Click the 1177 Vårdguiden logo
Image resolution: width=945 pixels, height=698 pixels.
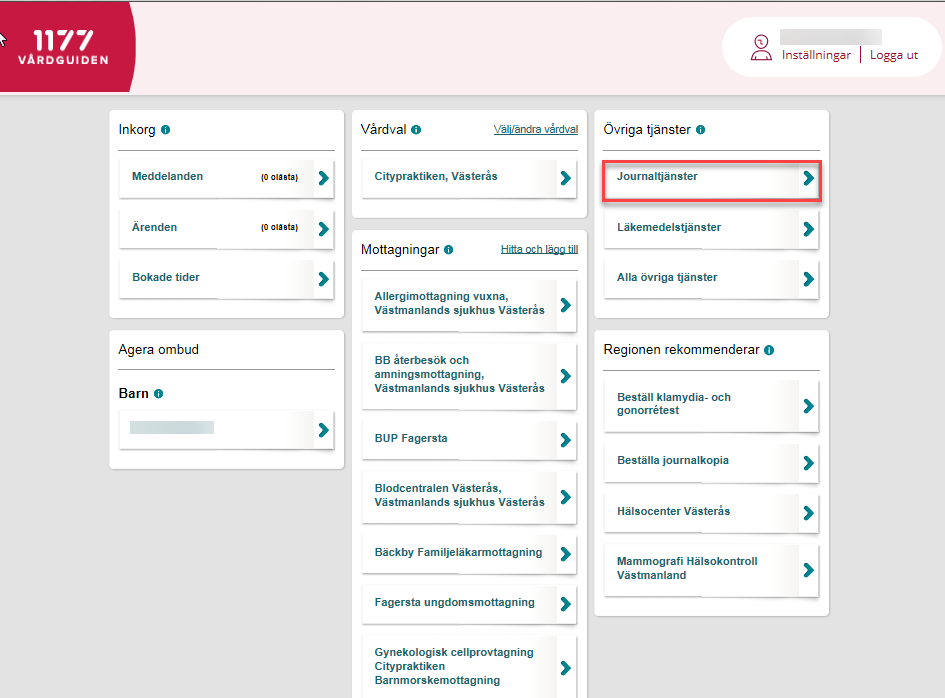tap(63, 46)
